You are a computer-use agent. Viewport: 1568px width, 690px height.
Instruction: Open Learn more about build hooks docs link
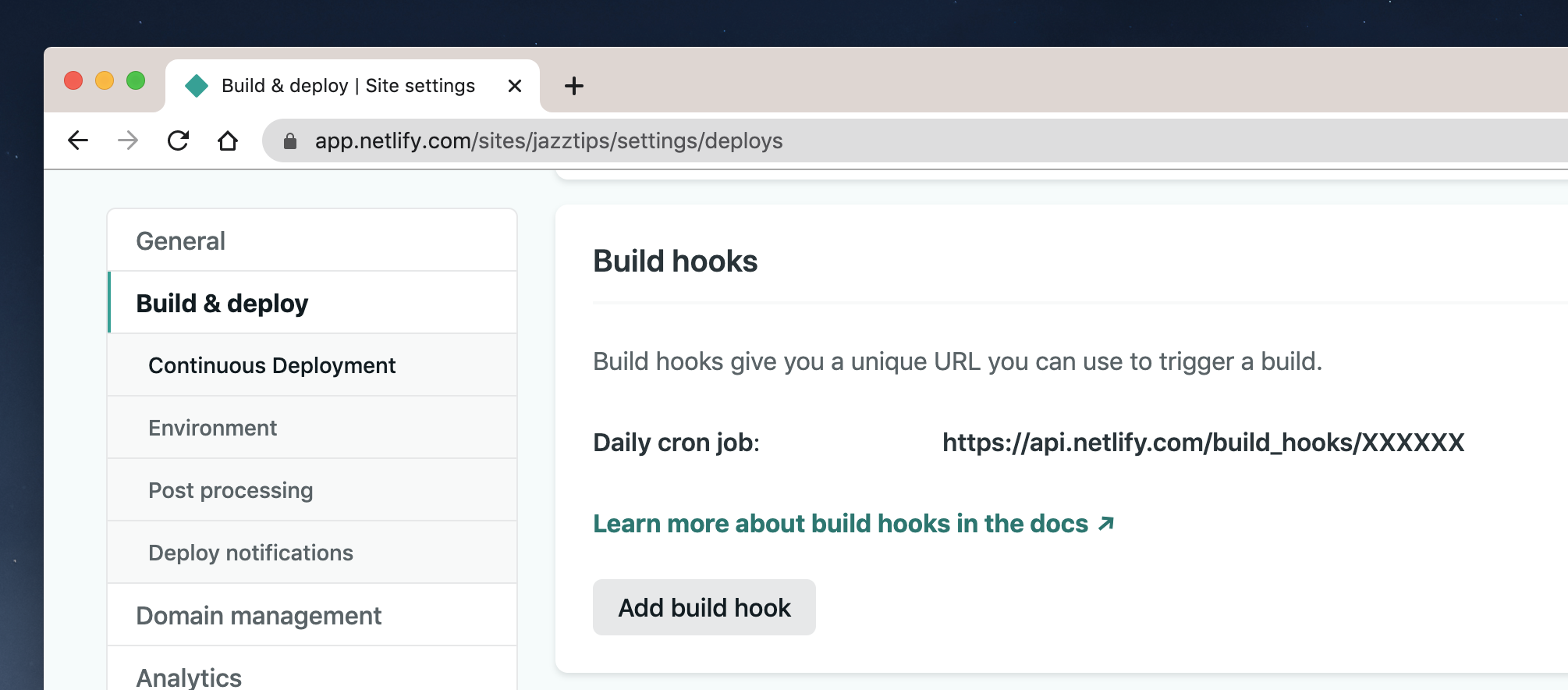coord(853,524)
